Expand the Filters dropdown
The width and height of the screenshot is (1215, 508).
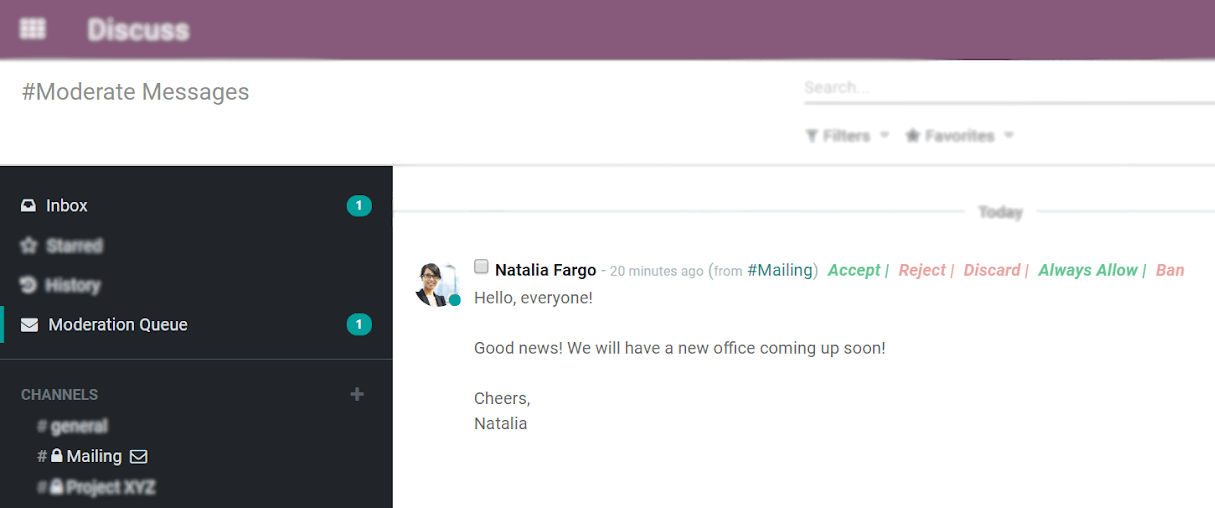tap(847, 136)
